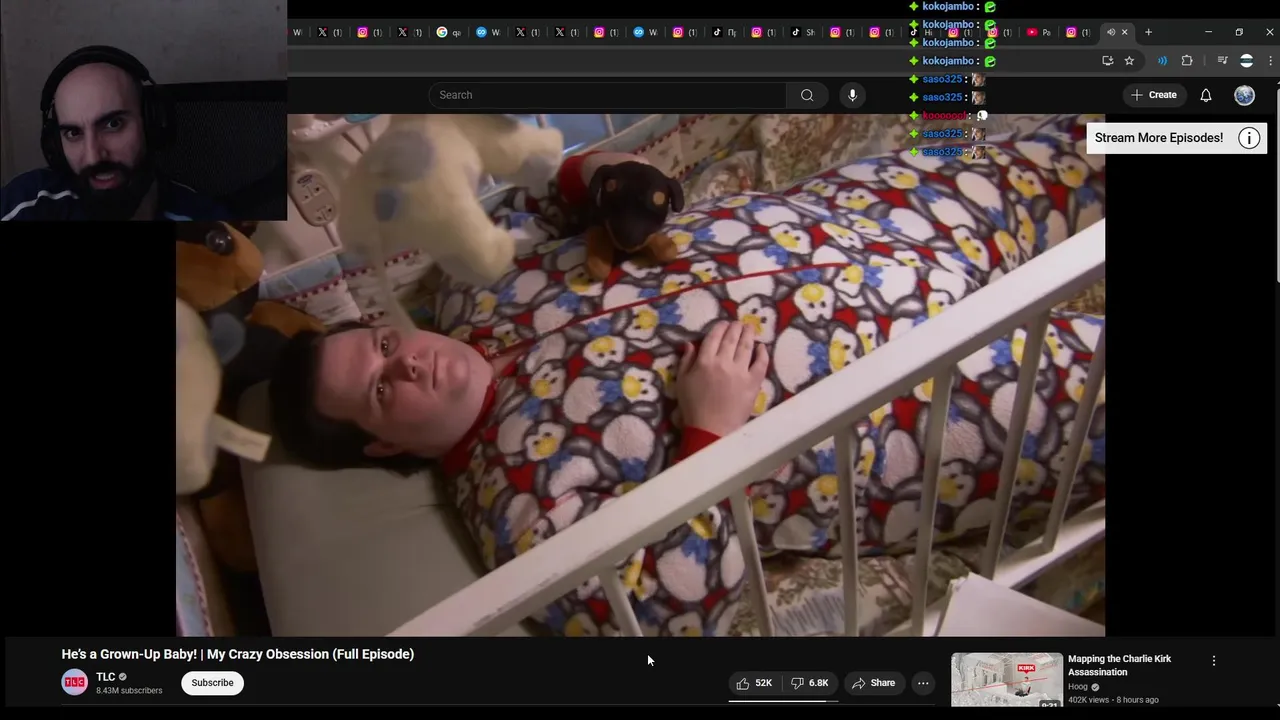Click the Create button

click(1153, 95)
